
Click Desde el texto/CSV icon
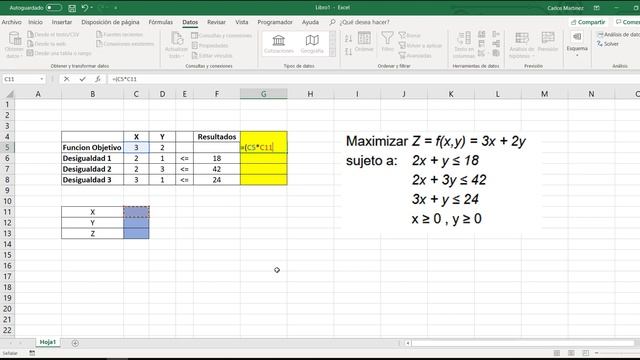click(30, 34)
